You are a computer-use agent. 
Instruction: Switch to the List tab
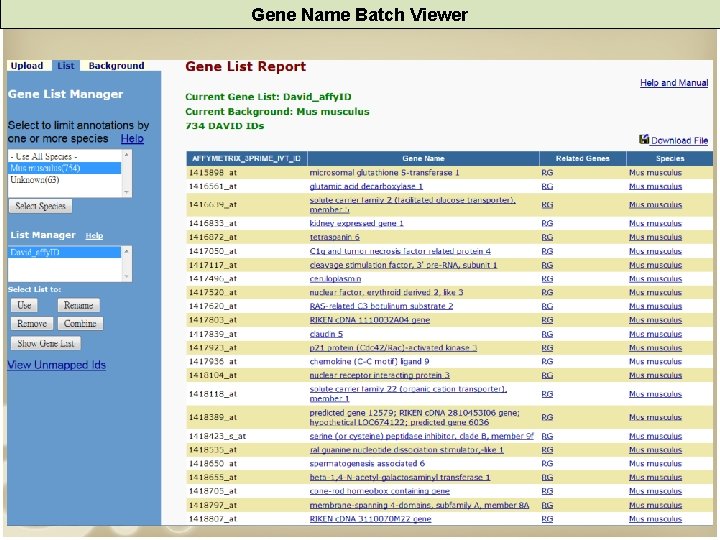[x=66, y=66]
